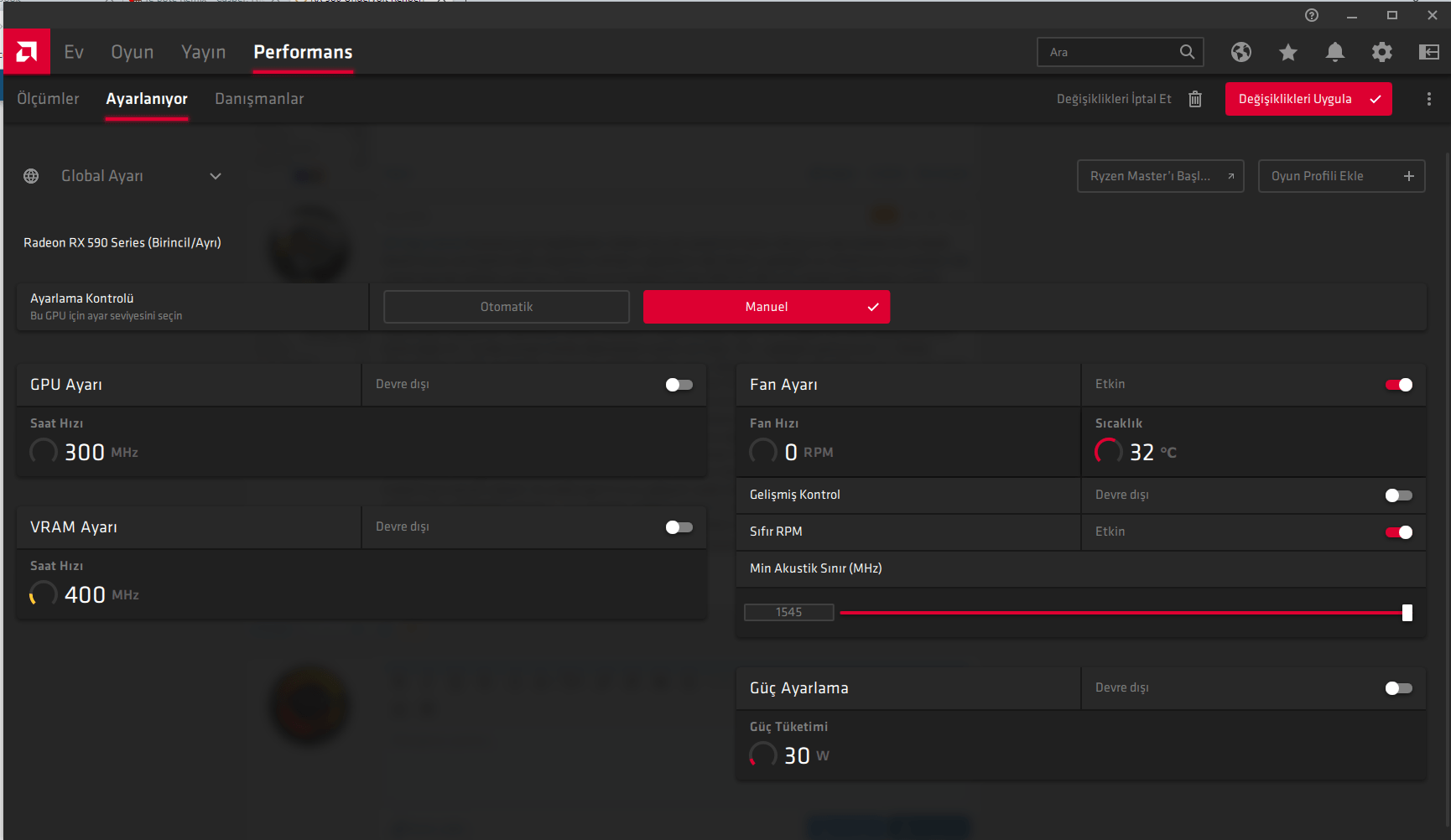Click the Radeon RX 590 Series label
This screenshot has height=840, width=1451.
point(122,242)
